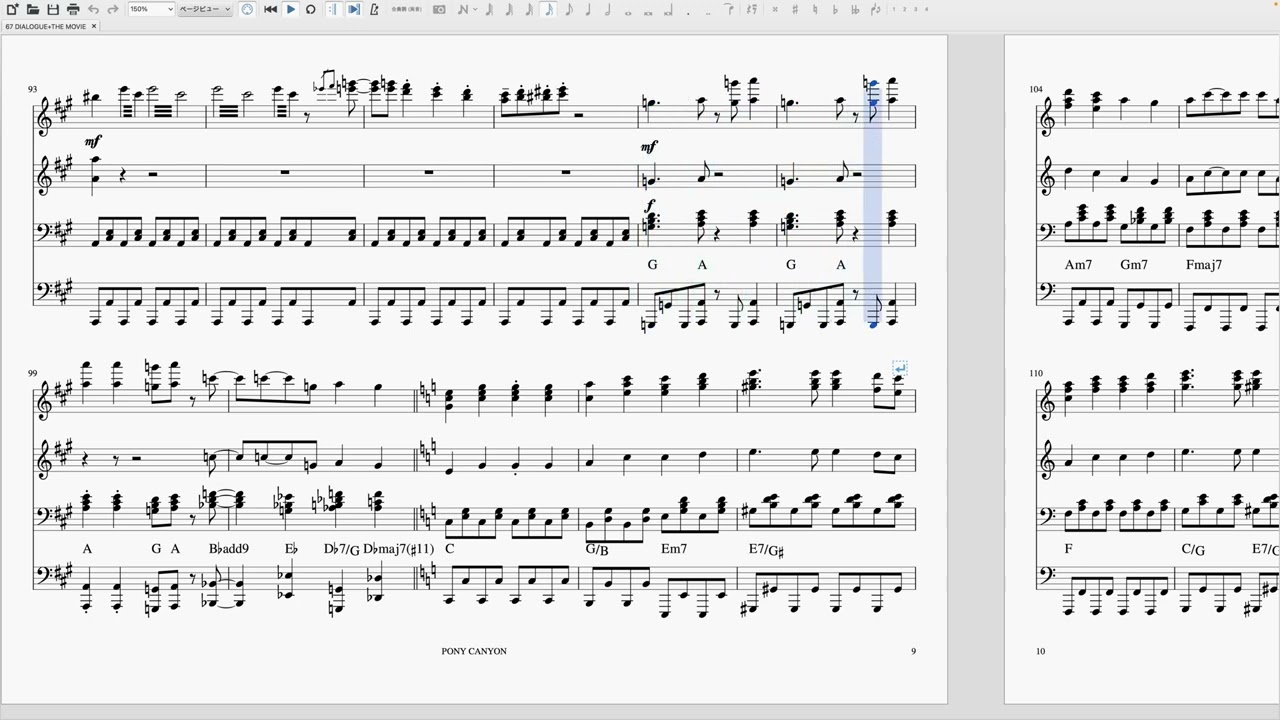
Task: Add a tie with the tie icon
Action: tap(729, 9)
